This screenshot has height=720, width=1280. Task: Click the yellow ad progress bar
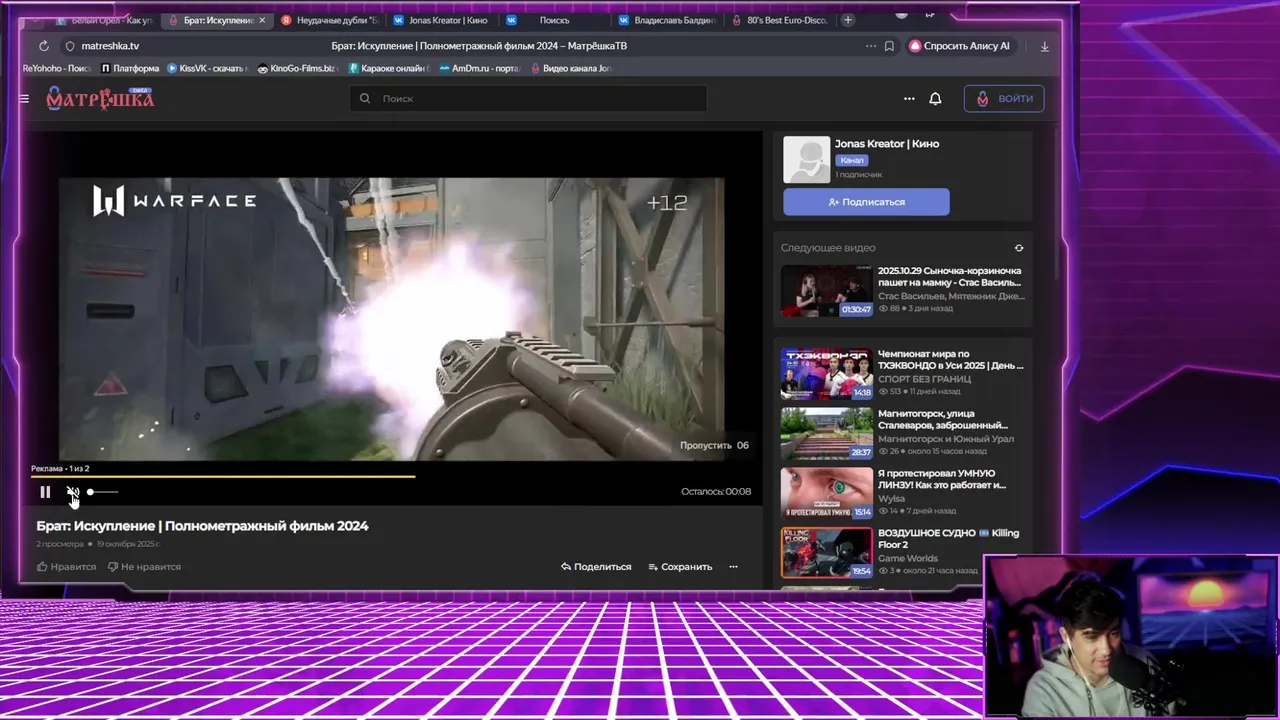coord(222,476)
